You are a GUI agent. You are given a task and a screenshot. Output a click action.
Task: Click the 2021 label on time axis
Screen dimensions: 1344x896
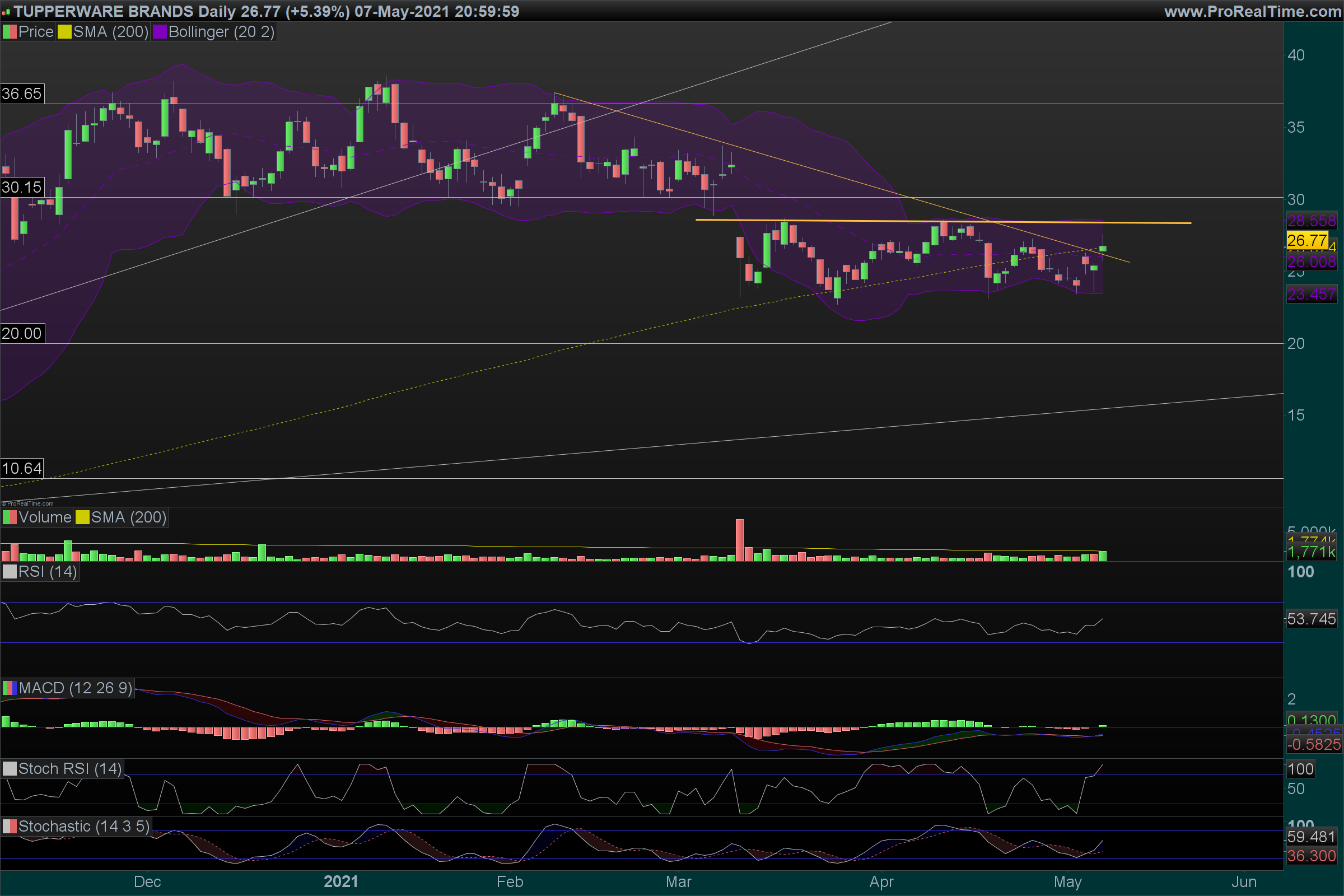(x=340, y=881)
